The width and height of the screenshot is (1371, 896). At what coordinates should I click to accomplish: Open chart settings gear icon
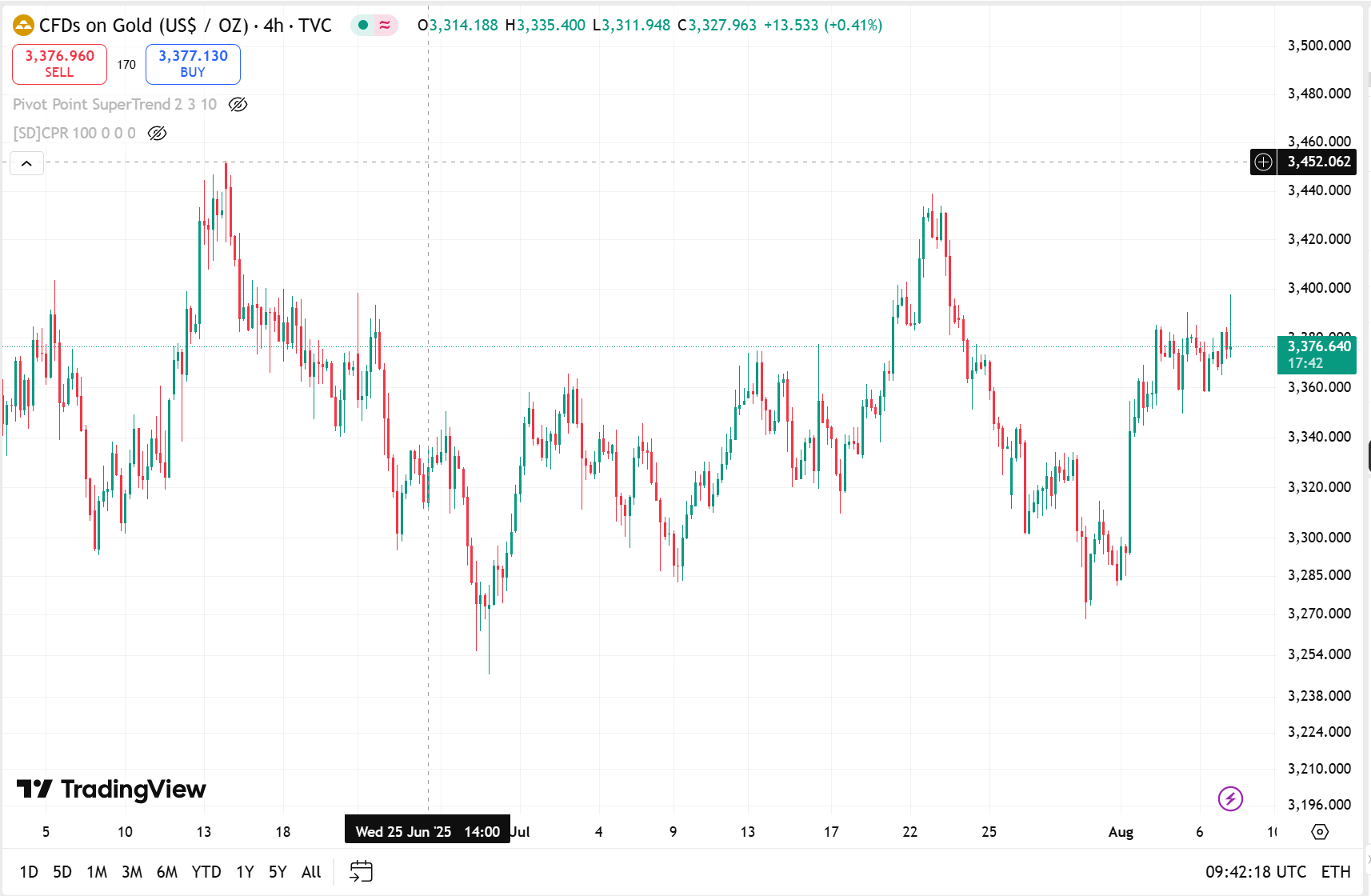click(1320, 832)
